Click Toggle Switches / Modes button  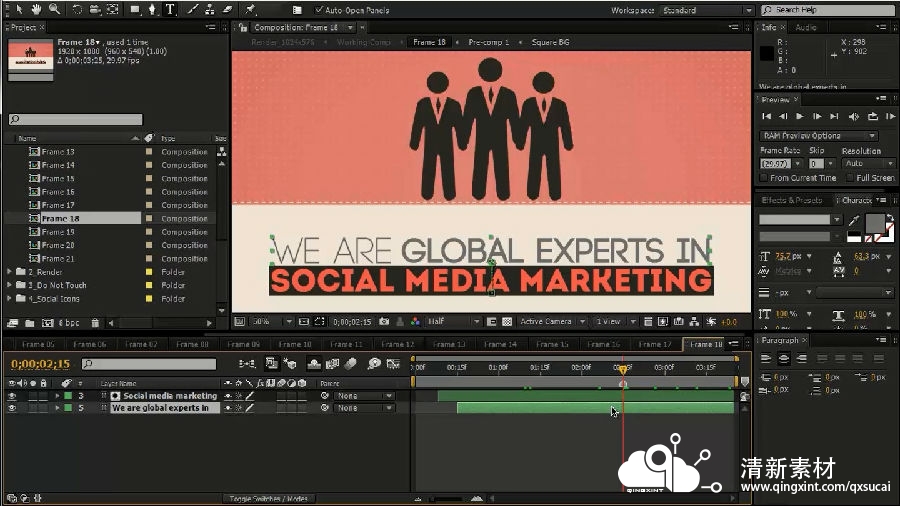click(269, 499)
